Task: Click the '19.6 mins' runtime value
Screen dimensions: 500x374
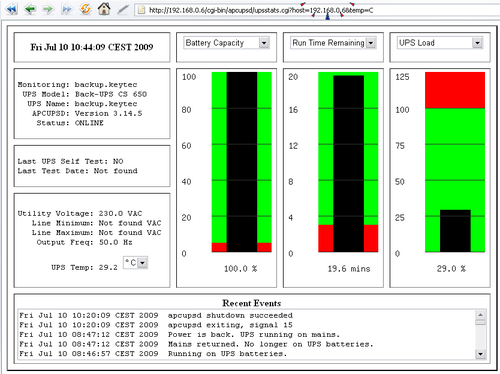Action: tap(349, 269)
